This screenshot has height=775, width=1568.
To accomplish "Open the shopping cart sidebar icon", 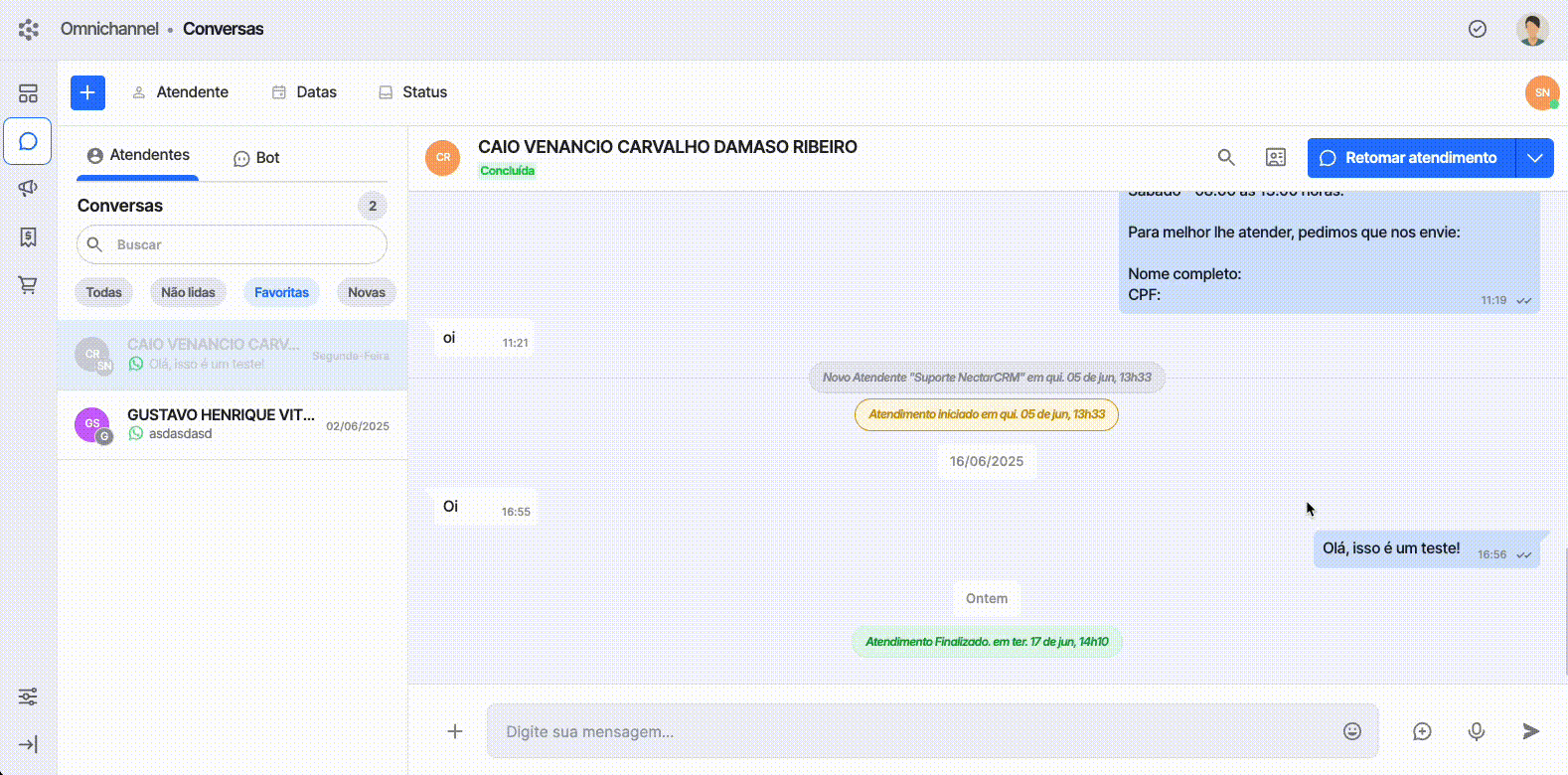I will [x=28, y=285].
